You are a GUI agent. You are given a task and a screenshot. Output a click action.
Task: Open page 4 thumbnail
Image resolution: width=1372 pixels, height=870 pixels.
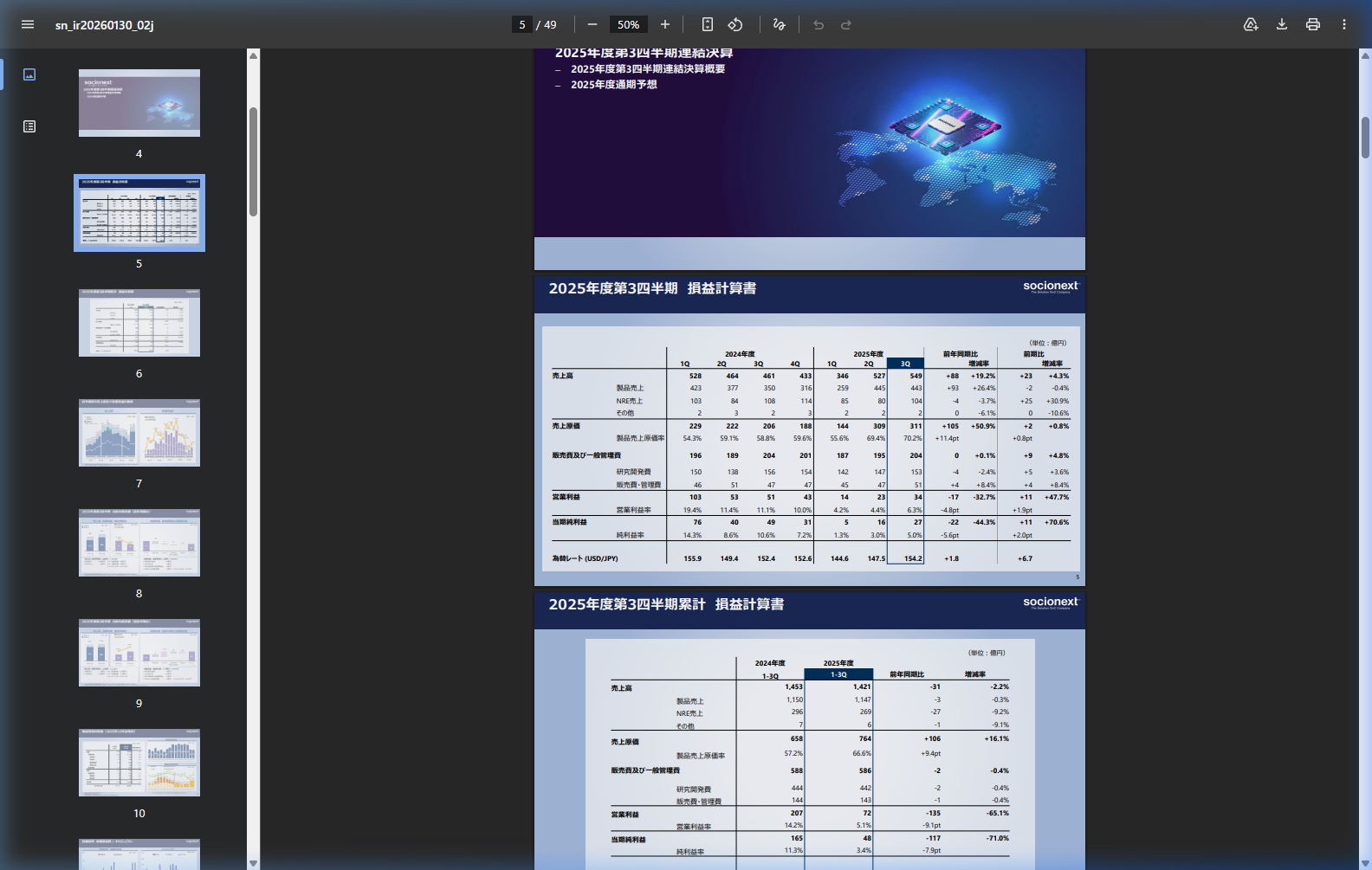pyautogui.click(x=139, y=103)
